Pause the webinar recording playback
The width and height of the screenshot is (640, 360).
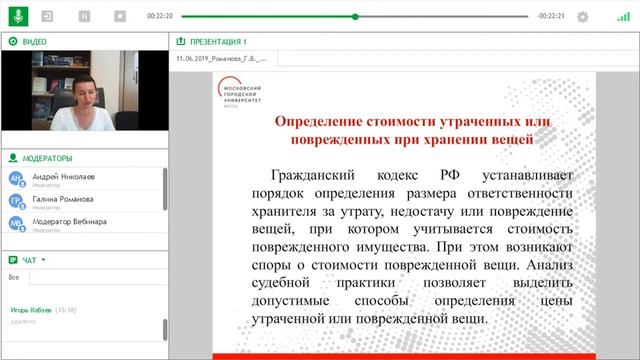coord(84,16)
